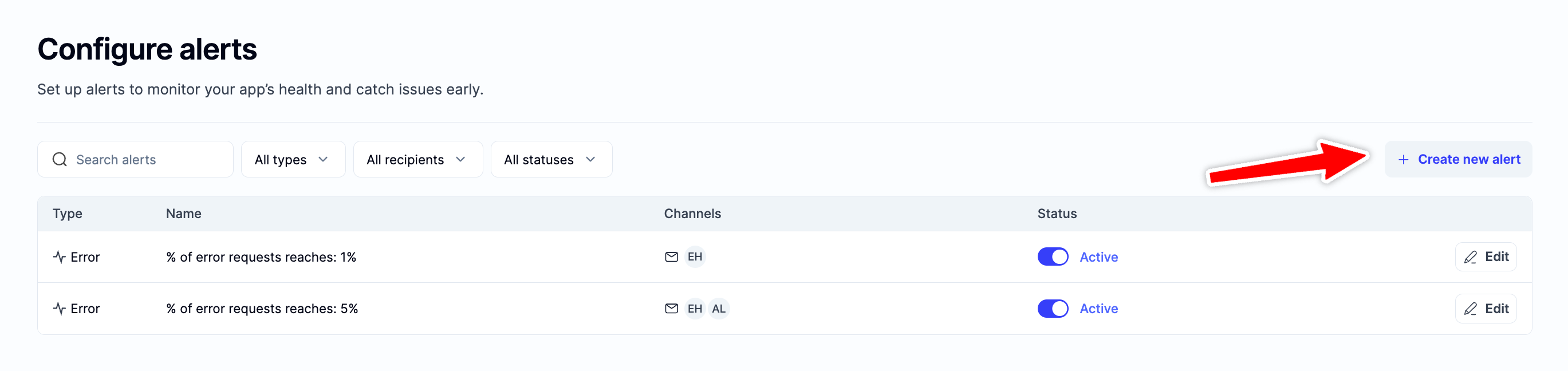Open the All statuses dropdown
The height and width of the screenshot is (371, 1568).
551,159
